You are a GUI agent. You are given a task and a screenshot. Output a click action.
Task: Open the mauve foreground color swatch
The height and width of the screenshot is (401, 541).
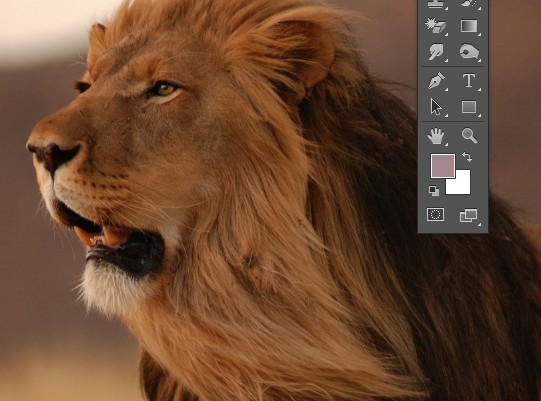(443, 166)
